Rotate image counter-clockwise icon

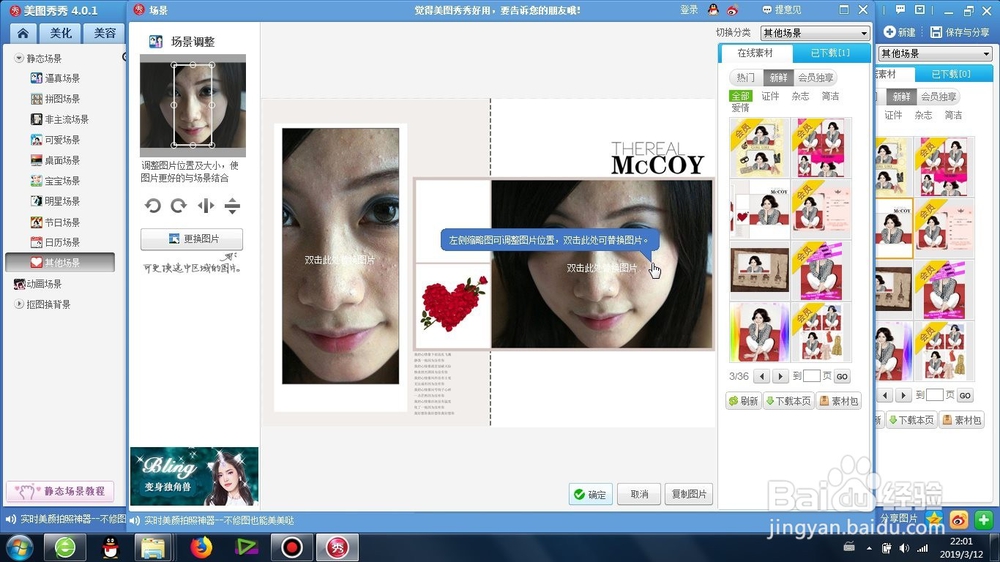pos(152,205)
